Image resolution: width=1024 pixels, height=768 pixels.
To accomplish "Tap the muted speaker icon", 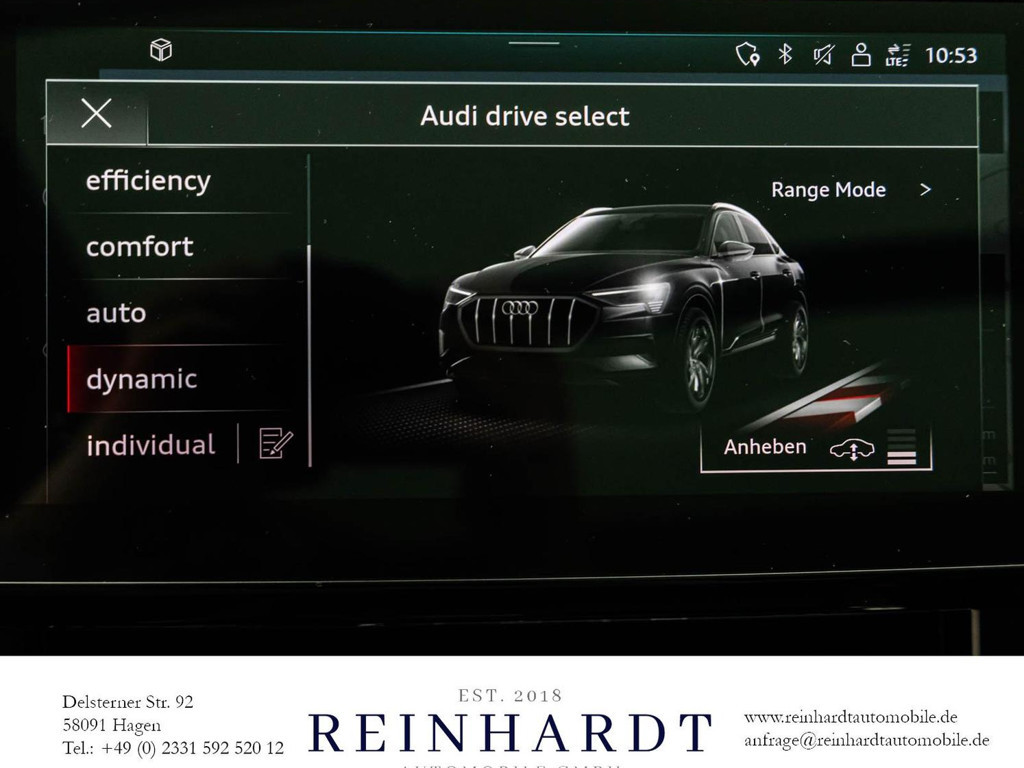I will point(823,55).
